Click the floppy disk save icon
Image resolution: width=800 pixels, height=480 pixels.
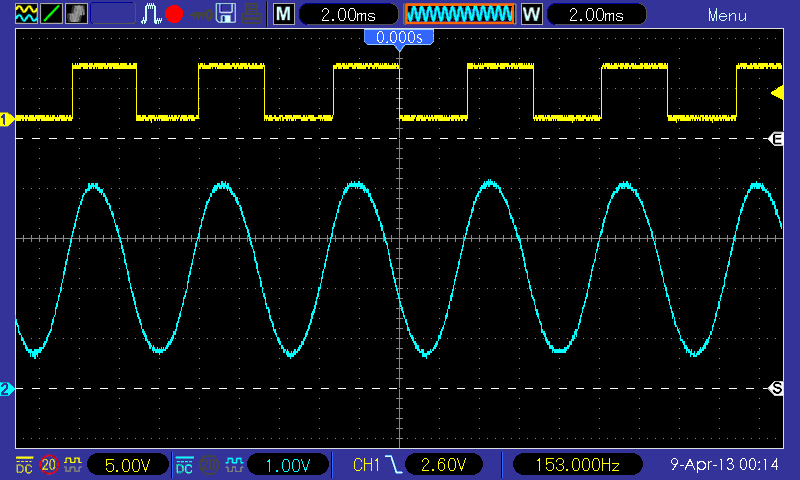click(227, 14)
